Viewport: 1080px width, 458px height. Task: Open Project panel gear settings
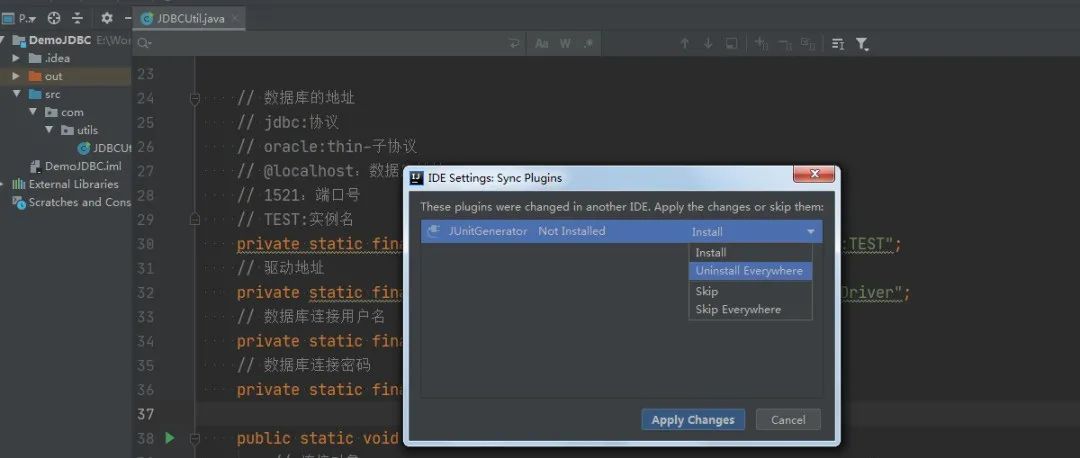(106, 18)
